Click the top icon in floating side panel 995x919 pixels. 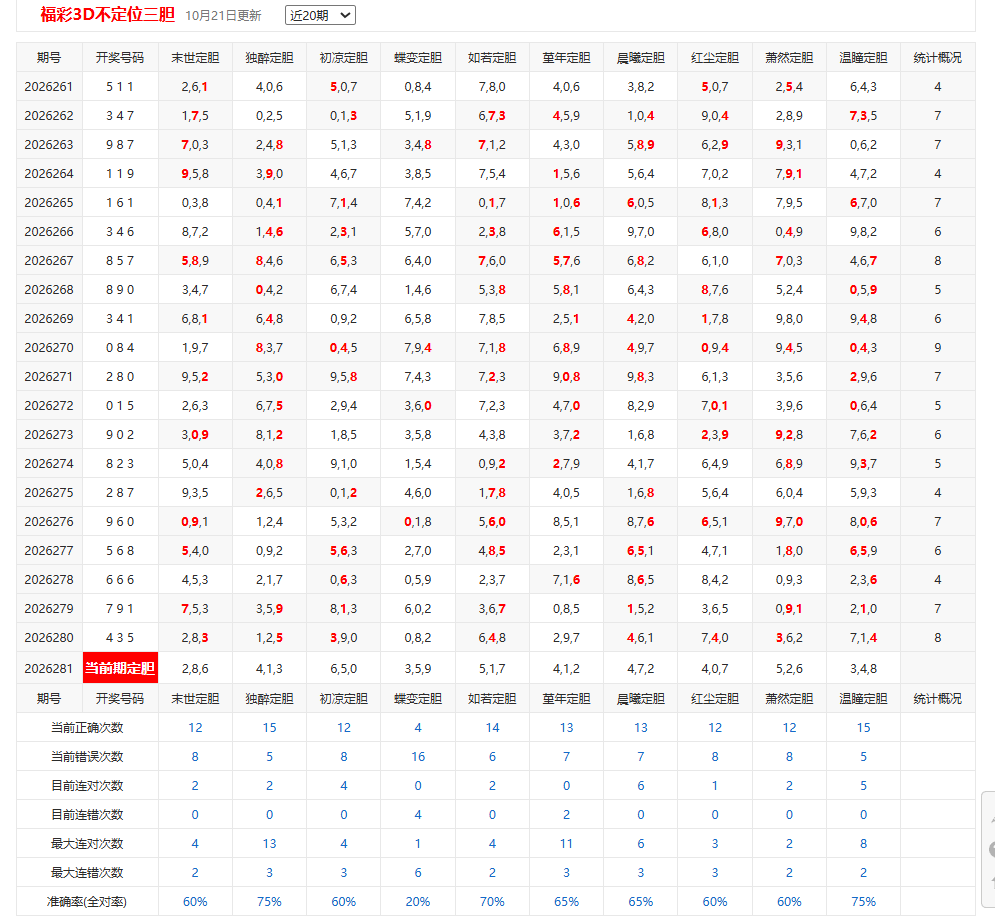pos(992,819)
